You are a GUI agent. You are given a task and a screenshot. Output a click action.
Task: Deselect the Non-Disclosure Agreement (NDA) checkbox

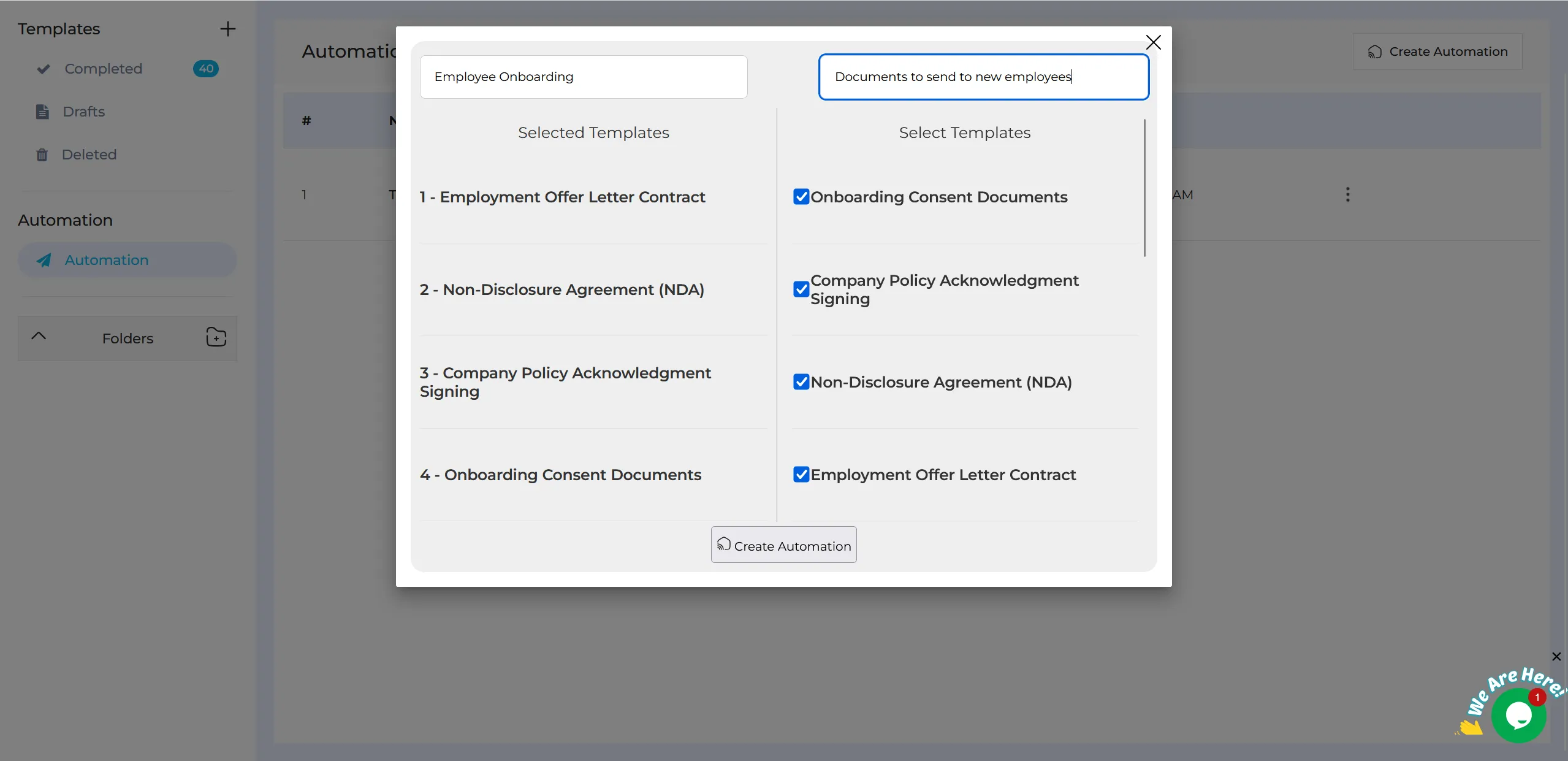[x=801, y=382]
